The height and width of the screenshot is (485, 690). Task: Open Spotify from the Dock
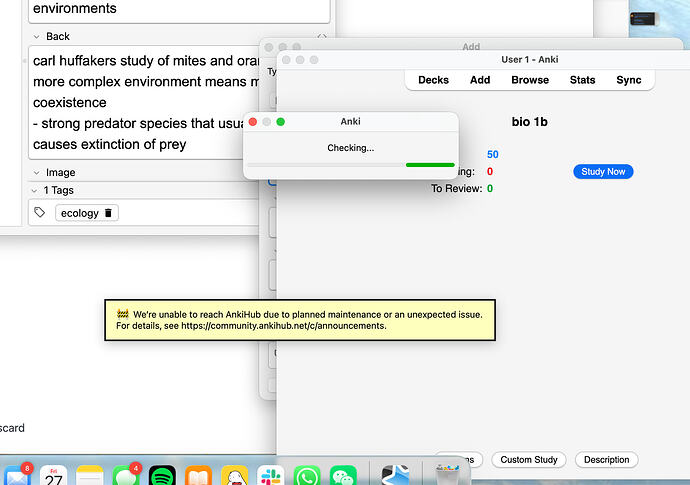point(162,476)
